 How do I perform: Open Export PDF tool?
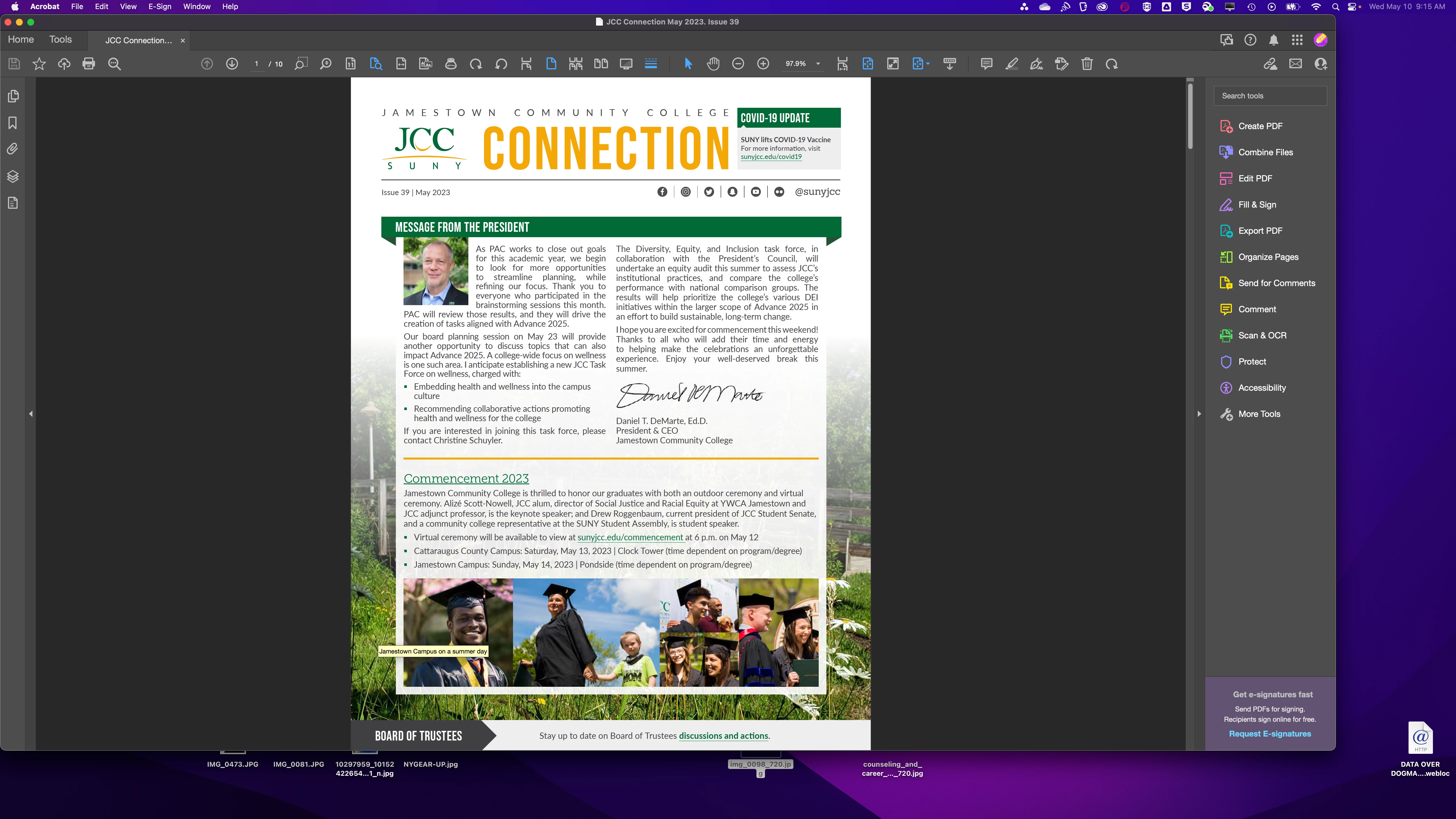coord(1260,231)
